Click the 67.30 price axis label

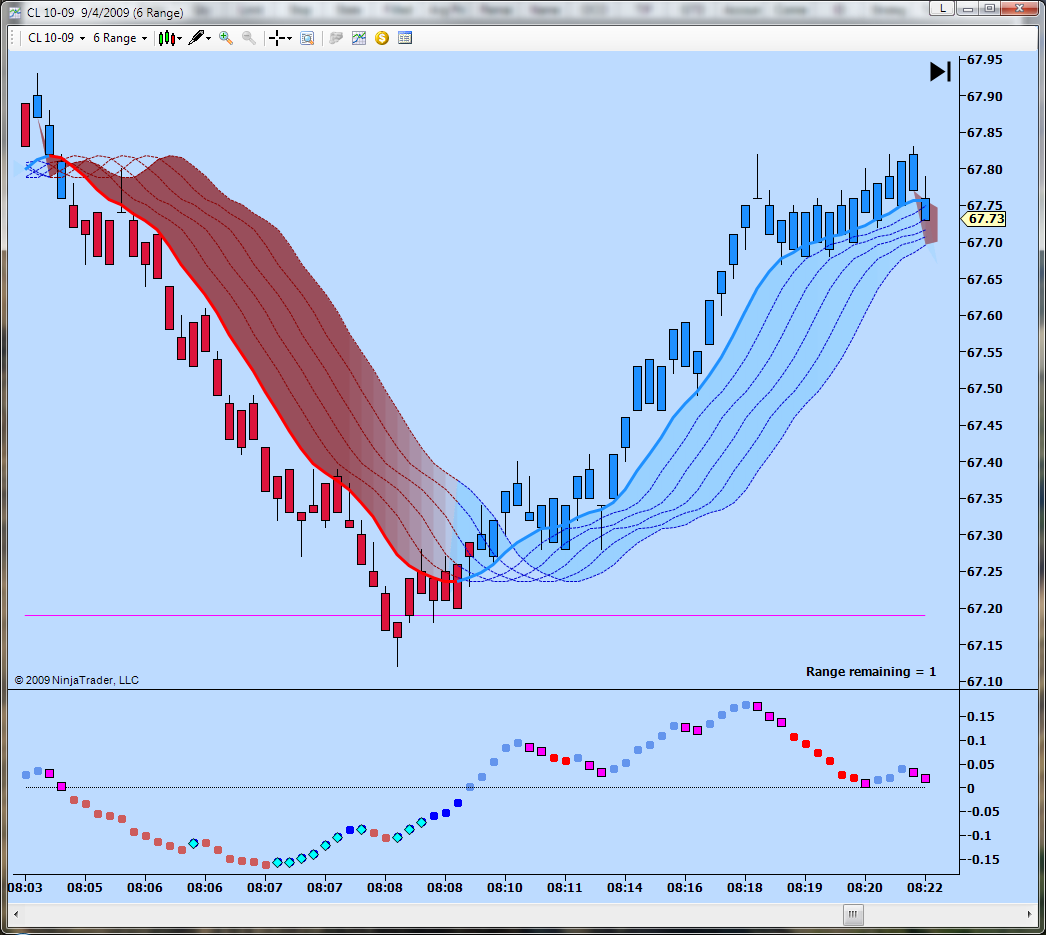[985, 536]
